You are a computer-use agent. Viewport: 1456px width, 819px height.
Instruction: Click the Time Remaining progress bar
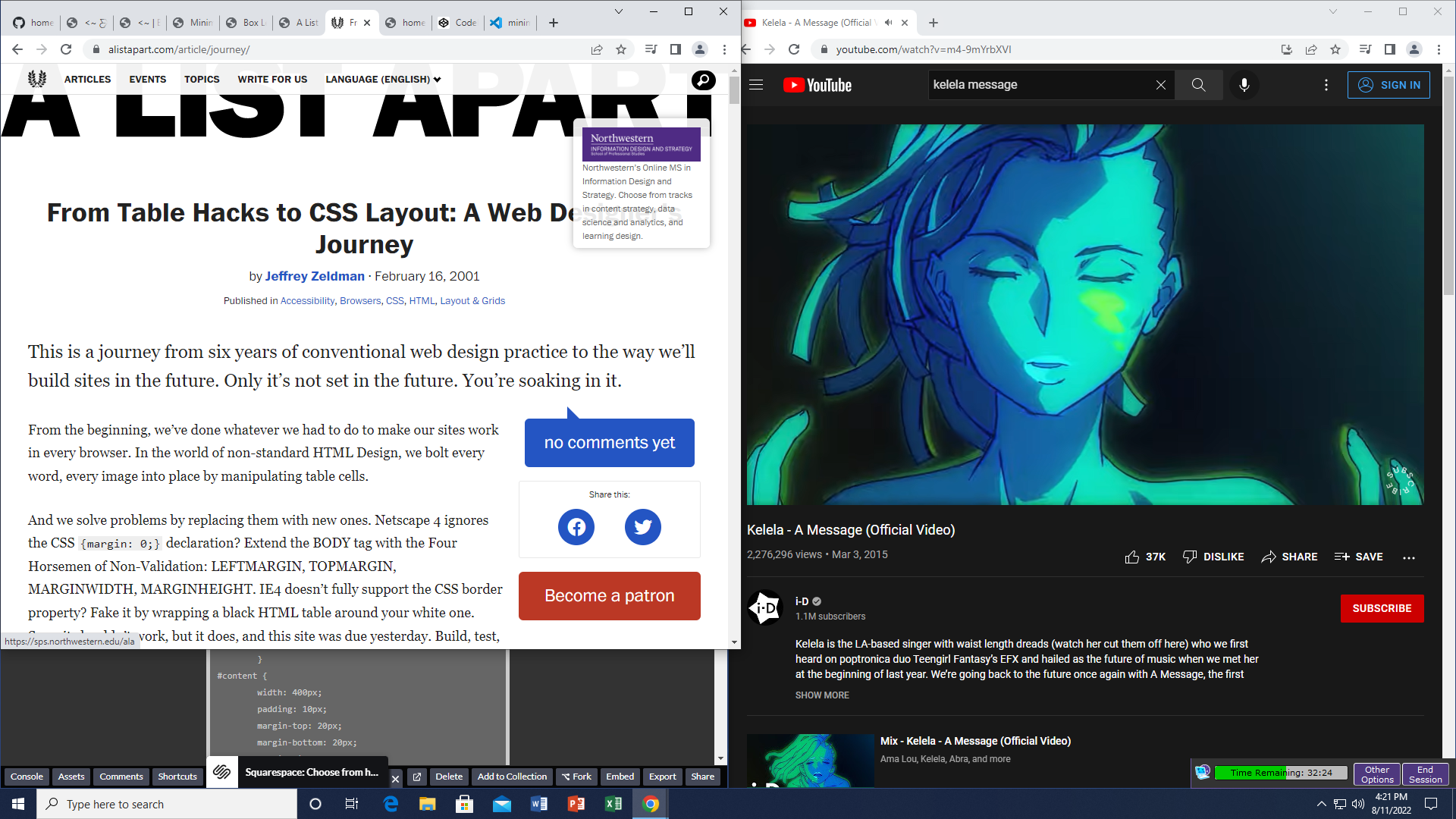click(x=1280, y=773)
